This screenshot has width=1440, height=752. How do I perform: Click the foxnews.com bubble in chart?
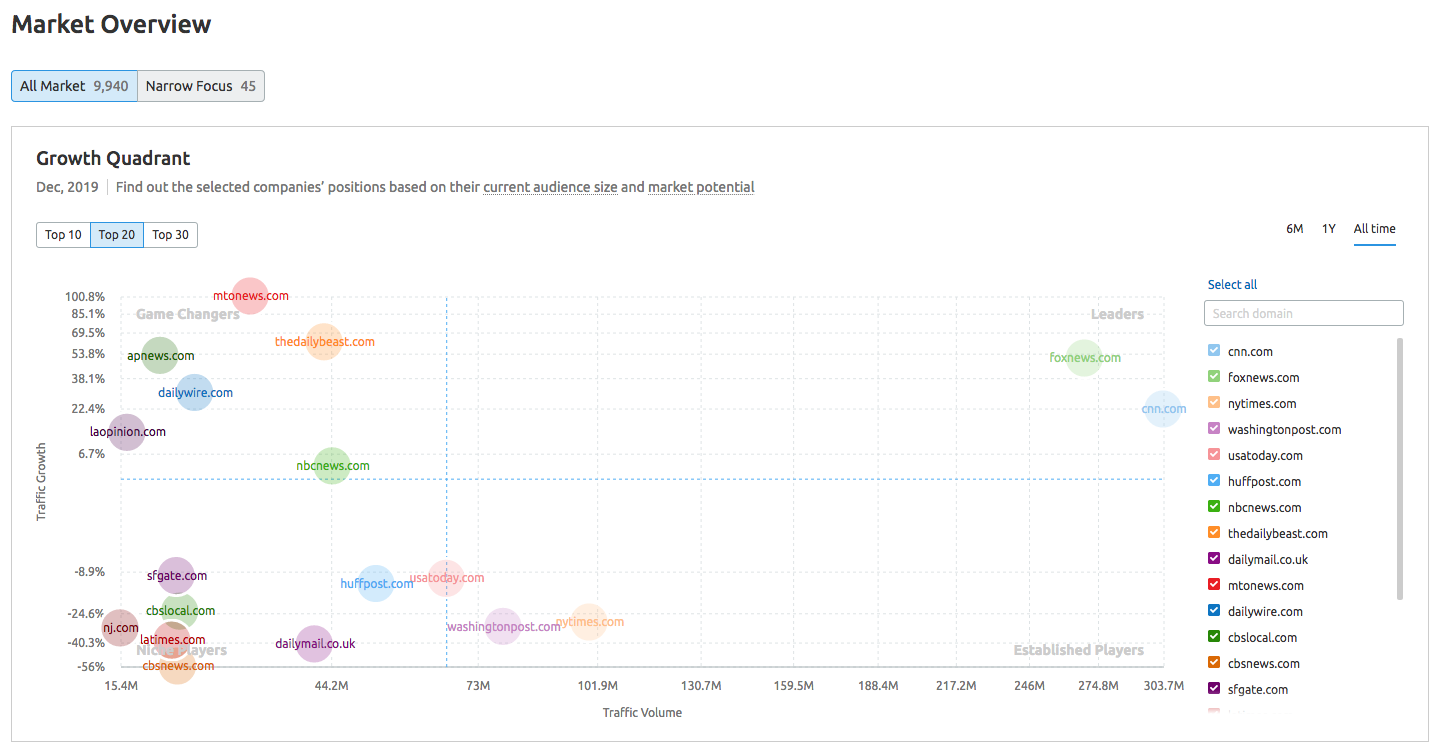(x=1084, y=357)
